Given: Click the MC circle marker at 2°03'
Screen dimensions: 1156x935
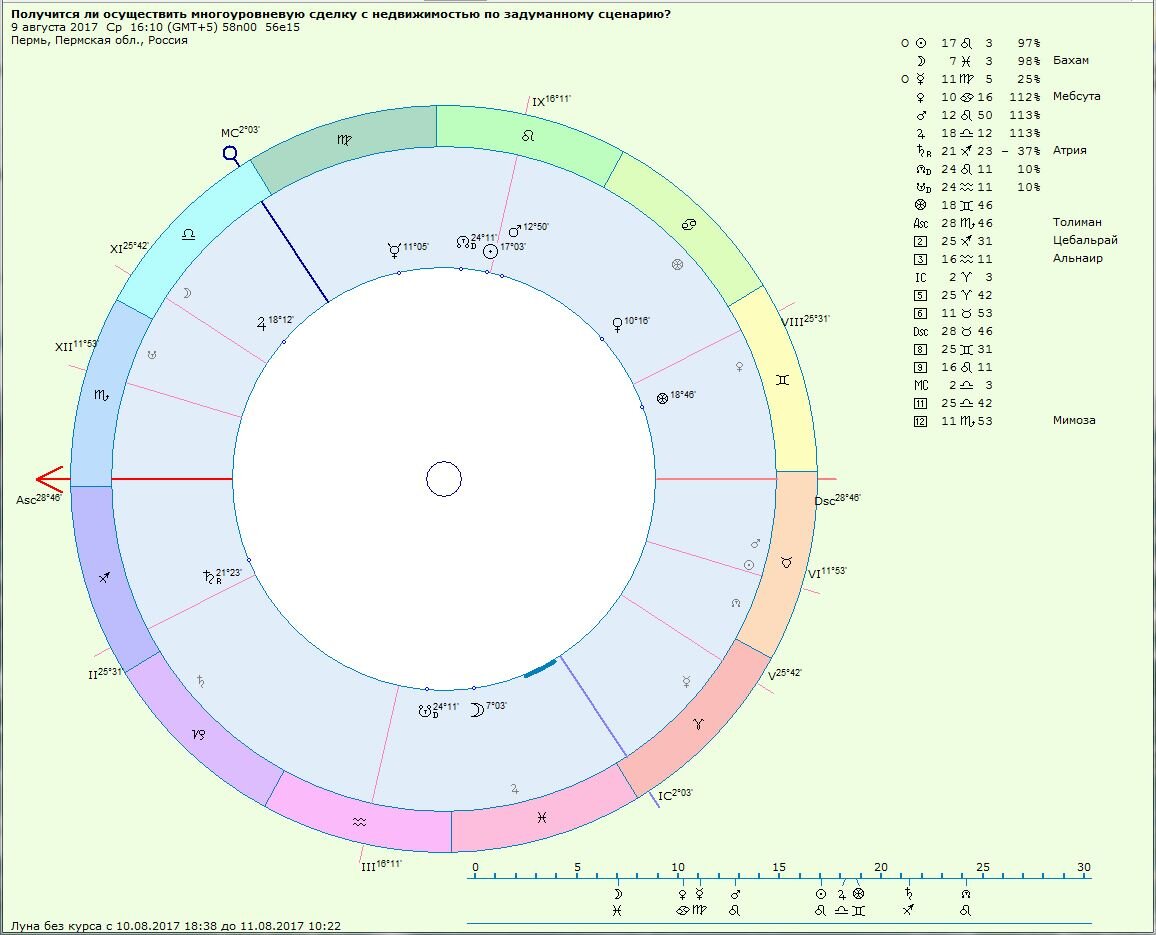Looking at the screenshot, I should (231, 153).
